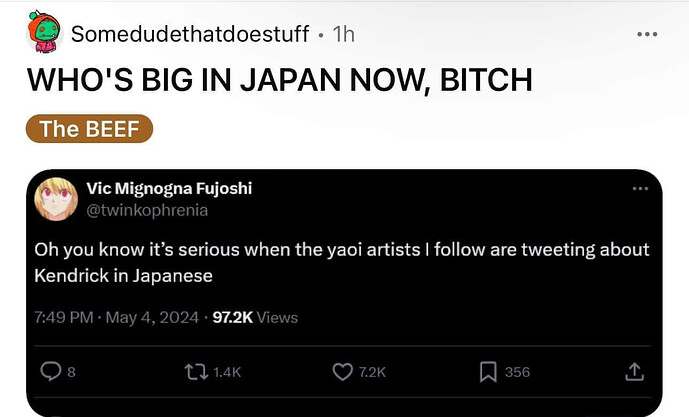Click the 356 bookmarks number
Screen dimensions: 689x417
517,372
